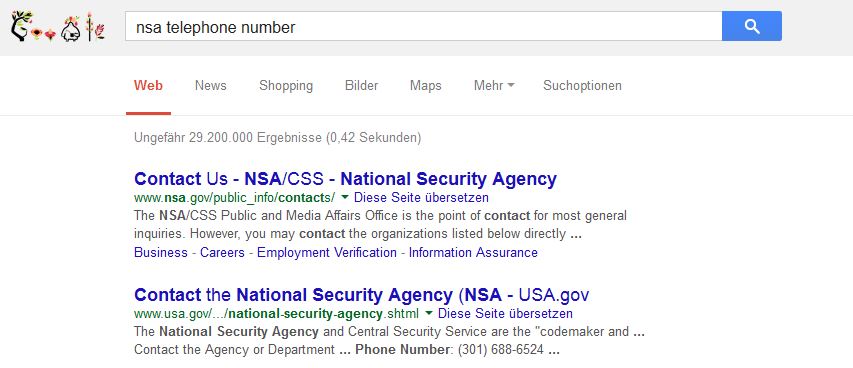This screenshot has width=853, height=368.
Task: Open the Information Assurance sitelink
Action: coord(473,253)
